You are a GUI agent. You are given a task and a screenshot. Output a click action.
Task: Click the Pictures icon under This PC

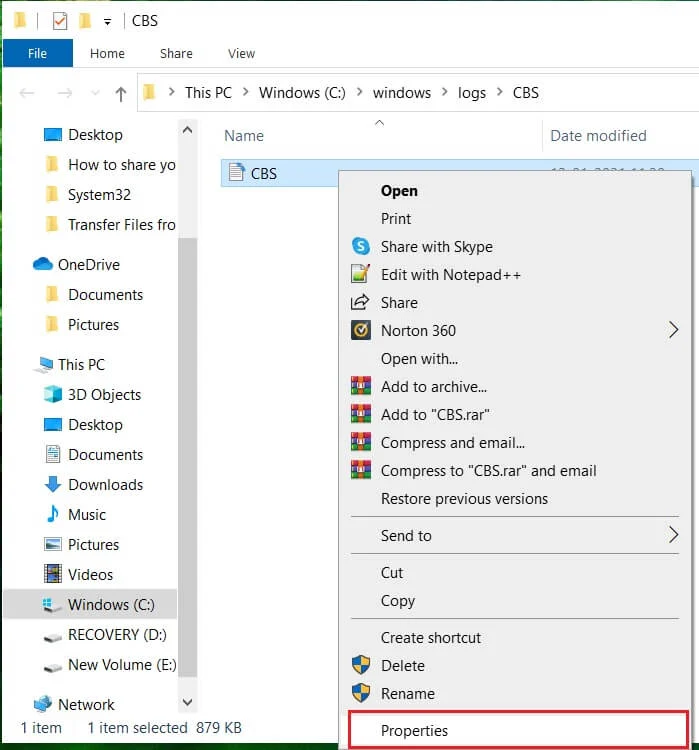(53, 544)
